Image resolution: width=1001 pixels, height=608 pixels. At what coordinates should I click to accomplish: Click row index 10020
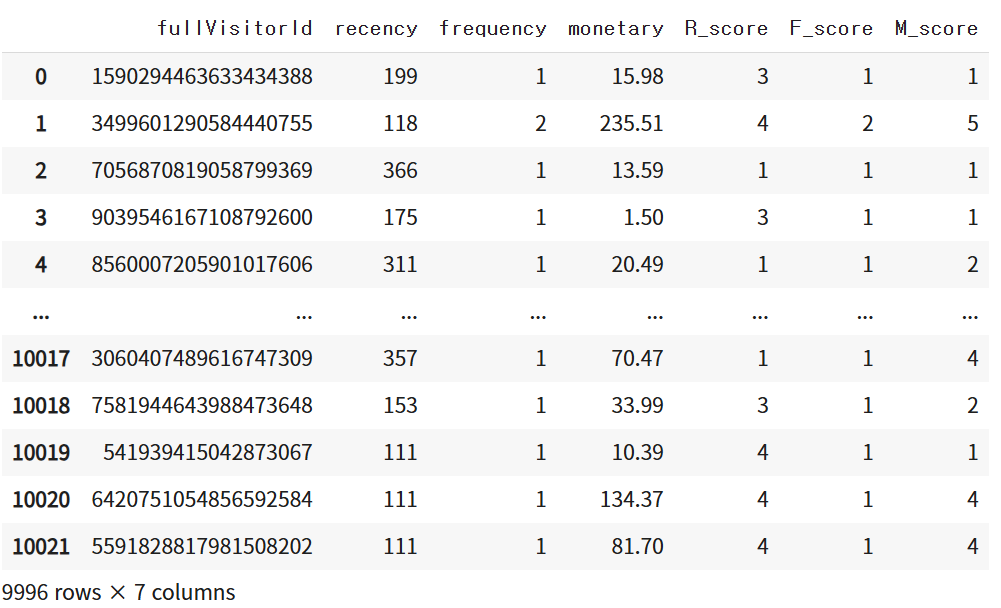click(x=41, y=499)
